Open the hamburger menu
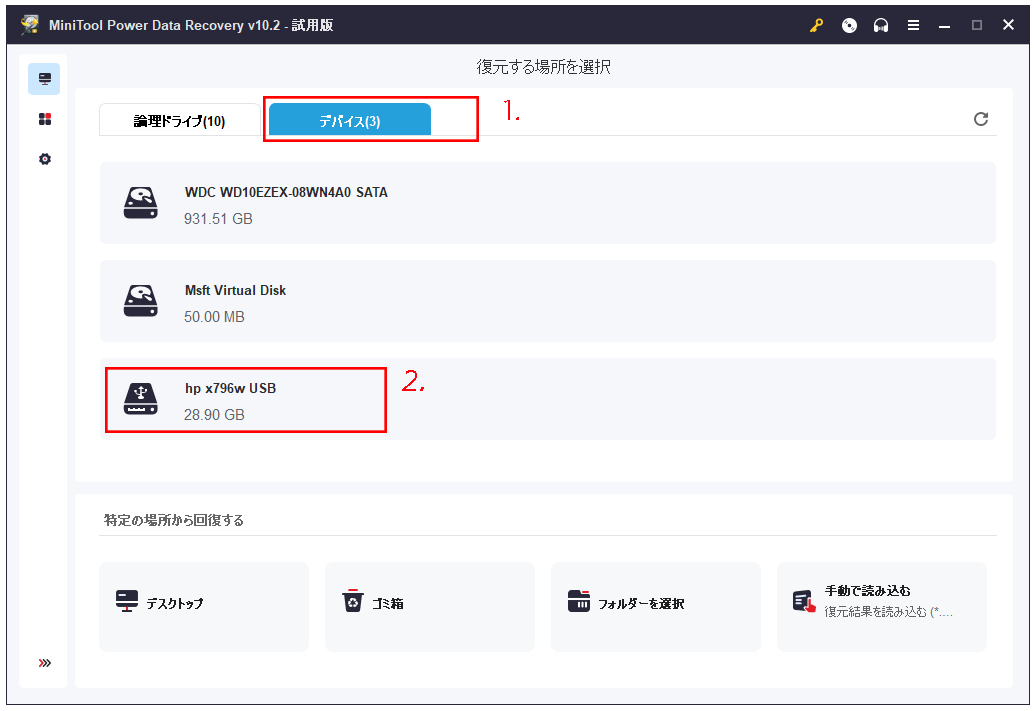This screenshot has width=1034, height=711. click(913, 25)
